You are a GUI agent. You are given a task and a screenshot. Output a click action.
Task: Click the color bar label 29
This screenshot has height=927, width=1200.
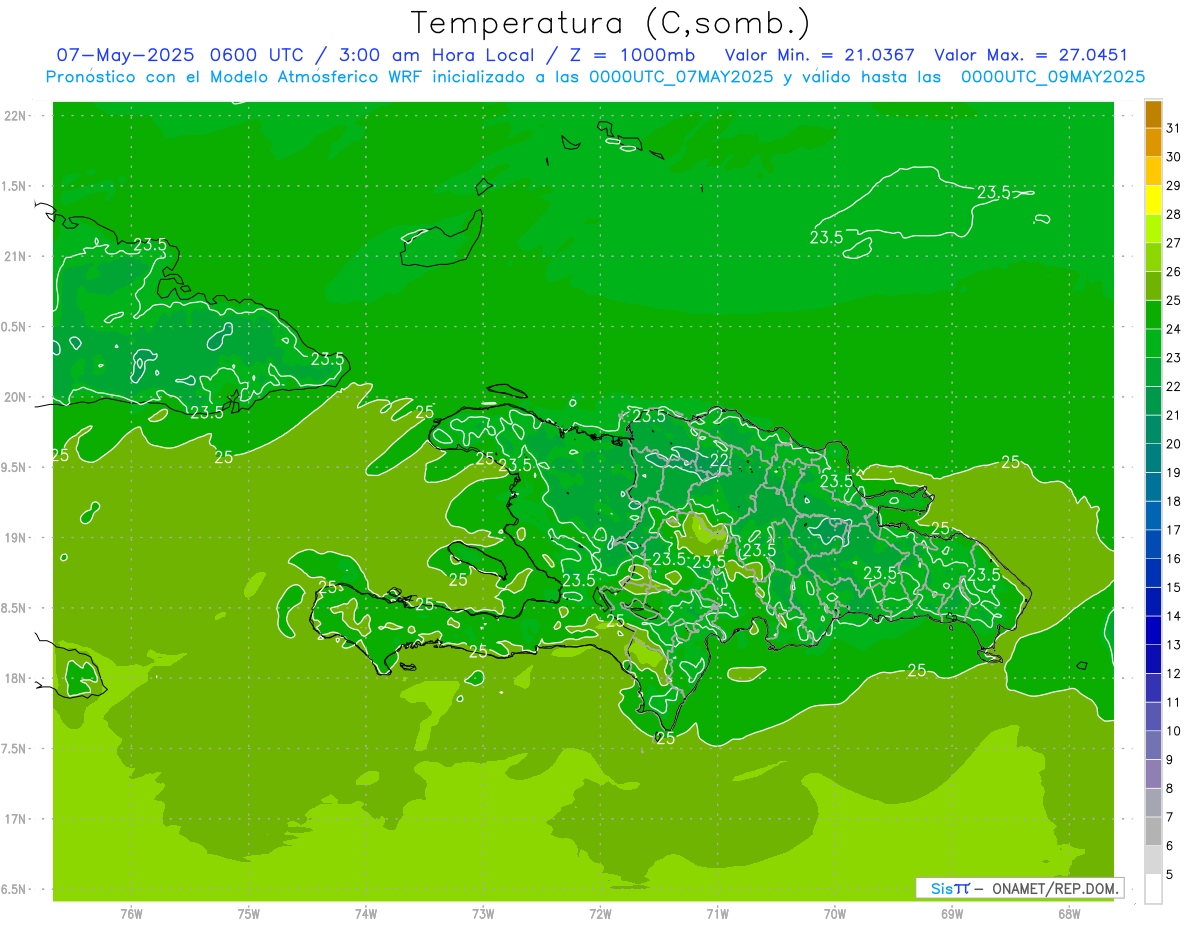pyautogui.click(x=1174, y=185)
